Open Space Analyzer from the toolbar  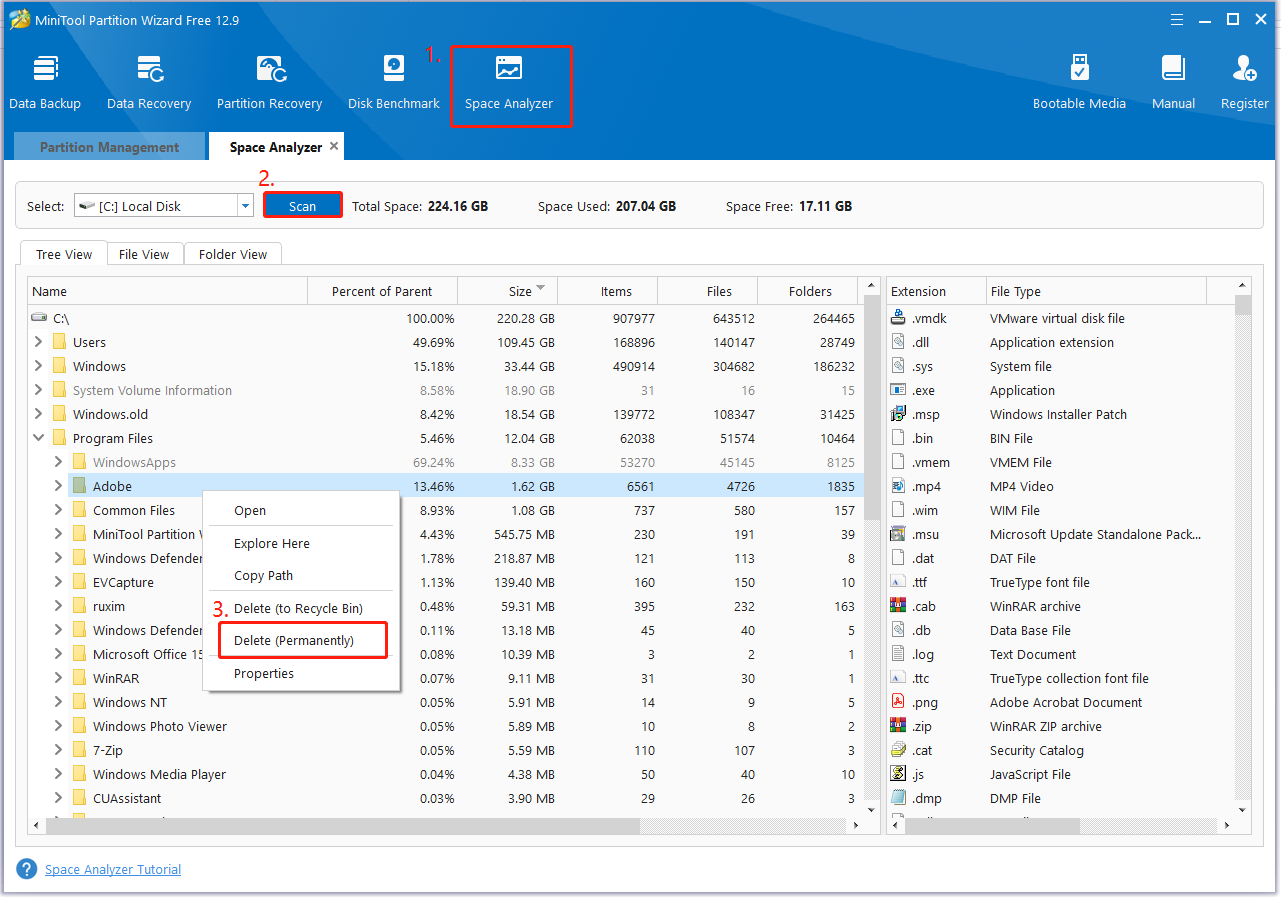pyautogui.click(x=509, y=82)
